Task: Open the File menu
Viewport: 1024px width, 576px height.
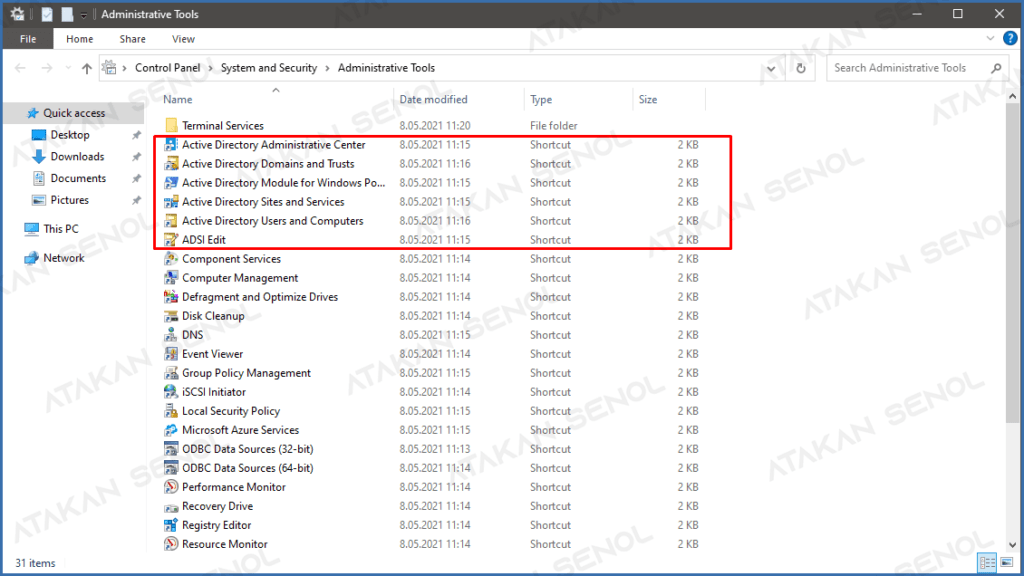Action: [x=28, y=39]
